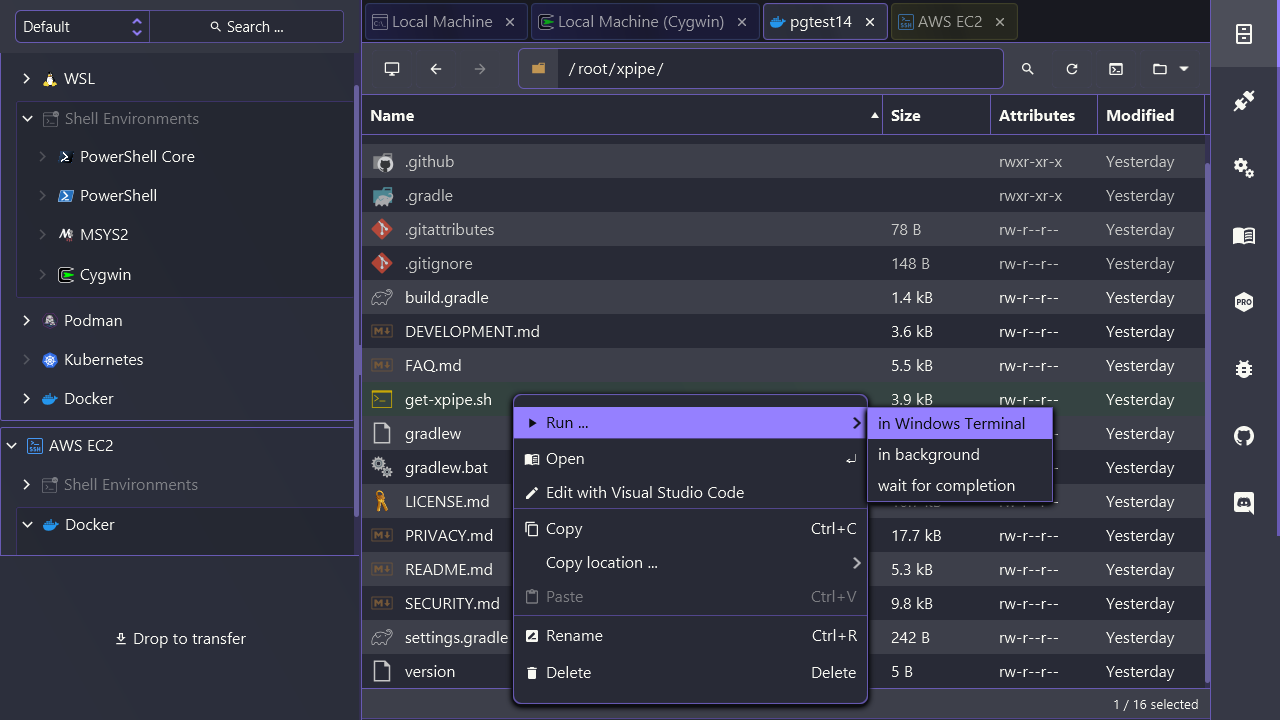
Task: Open the PRO license icon
Action: [x=1244, y=302]
